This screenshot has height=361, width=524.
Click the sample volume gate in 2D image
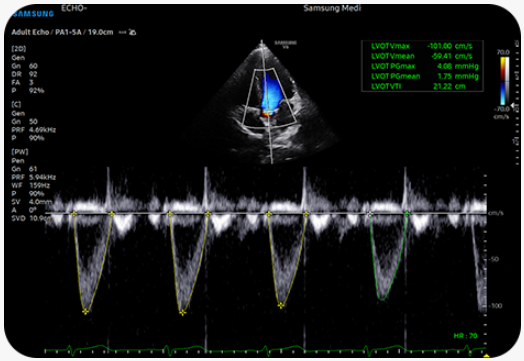(269, 111)
